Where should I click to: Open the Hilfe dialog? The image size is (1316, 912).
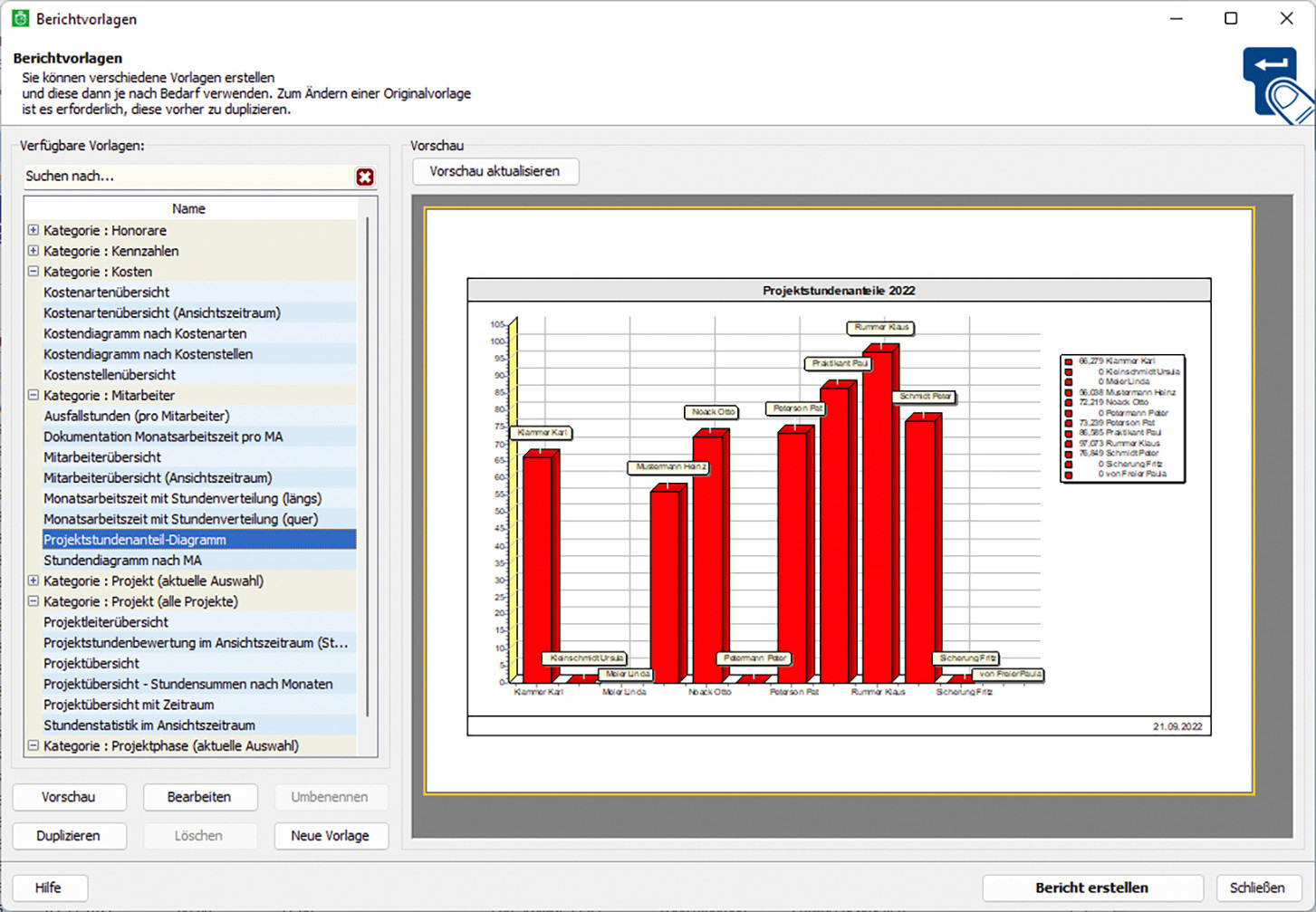(x=49, y=888)
